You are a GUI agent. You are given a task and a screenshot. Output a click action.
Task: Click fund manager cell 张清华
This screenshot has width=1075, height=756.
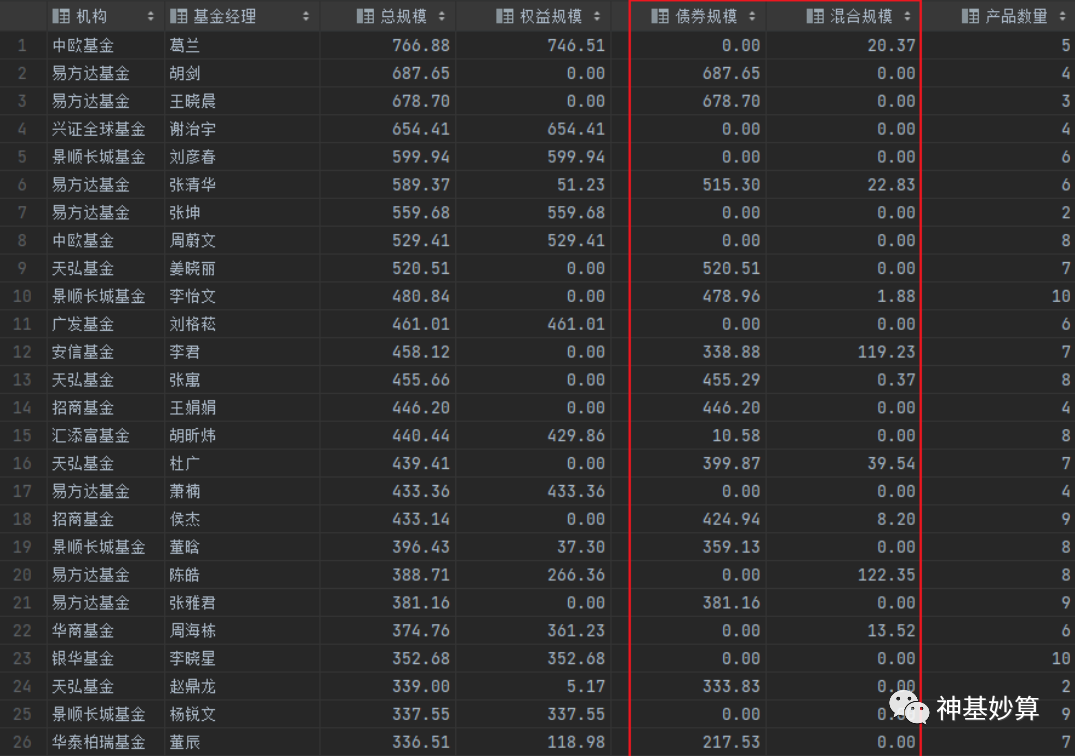click(x=193, y=185)
